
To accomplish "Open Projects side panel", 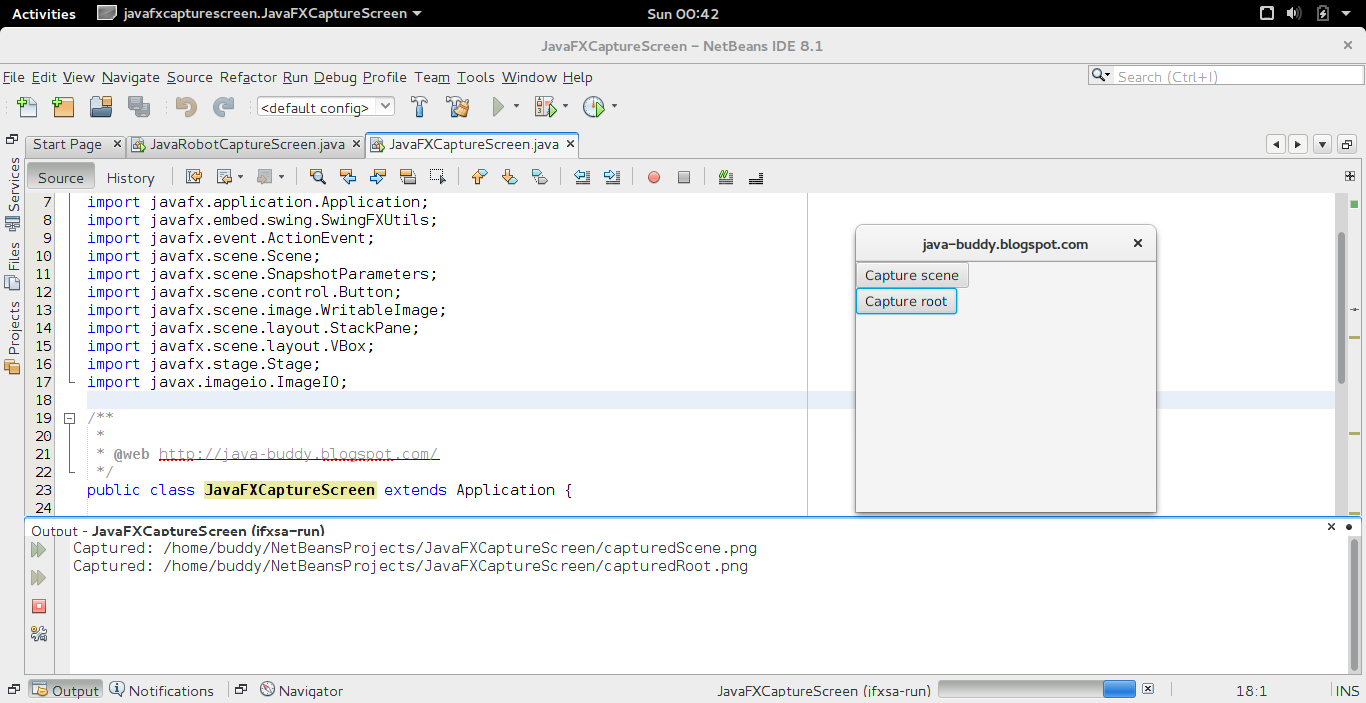I will tap(13, 338).
